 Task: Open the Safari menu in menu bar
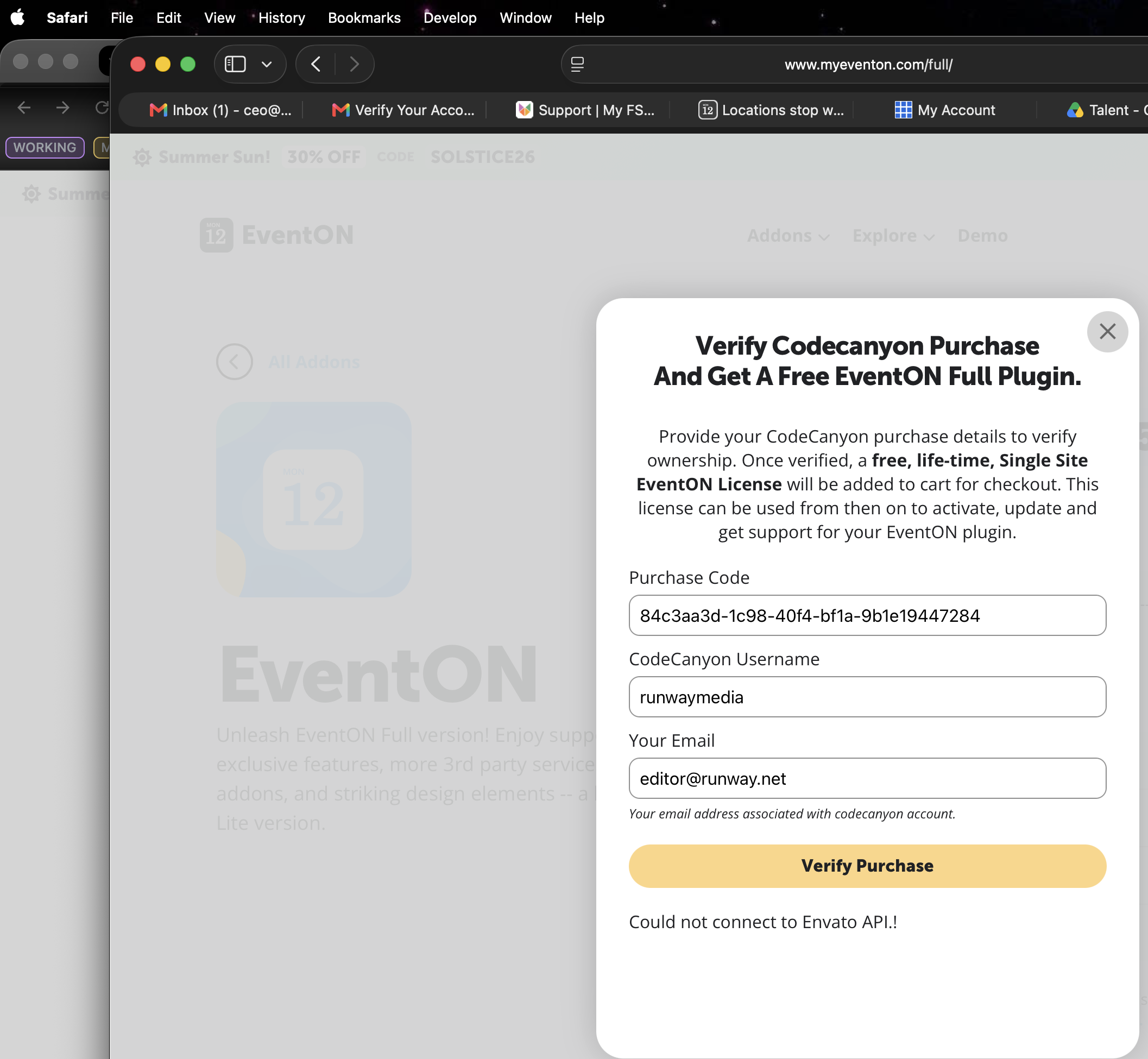coord(67,18)
